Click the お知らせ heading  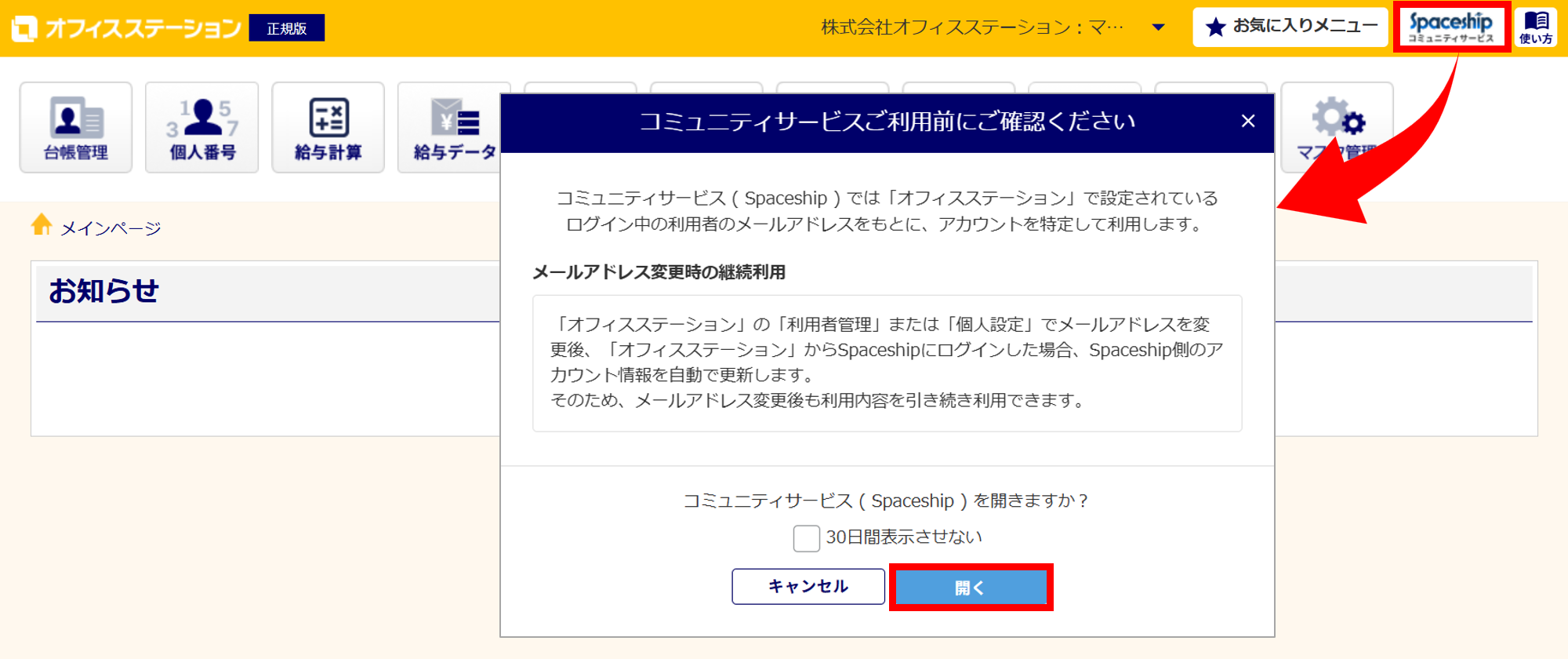[104, 291]
